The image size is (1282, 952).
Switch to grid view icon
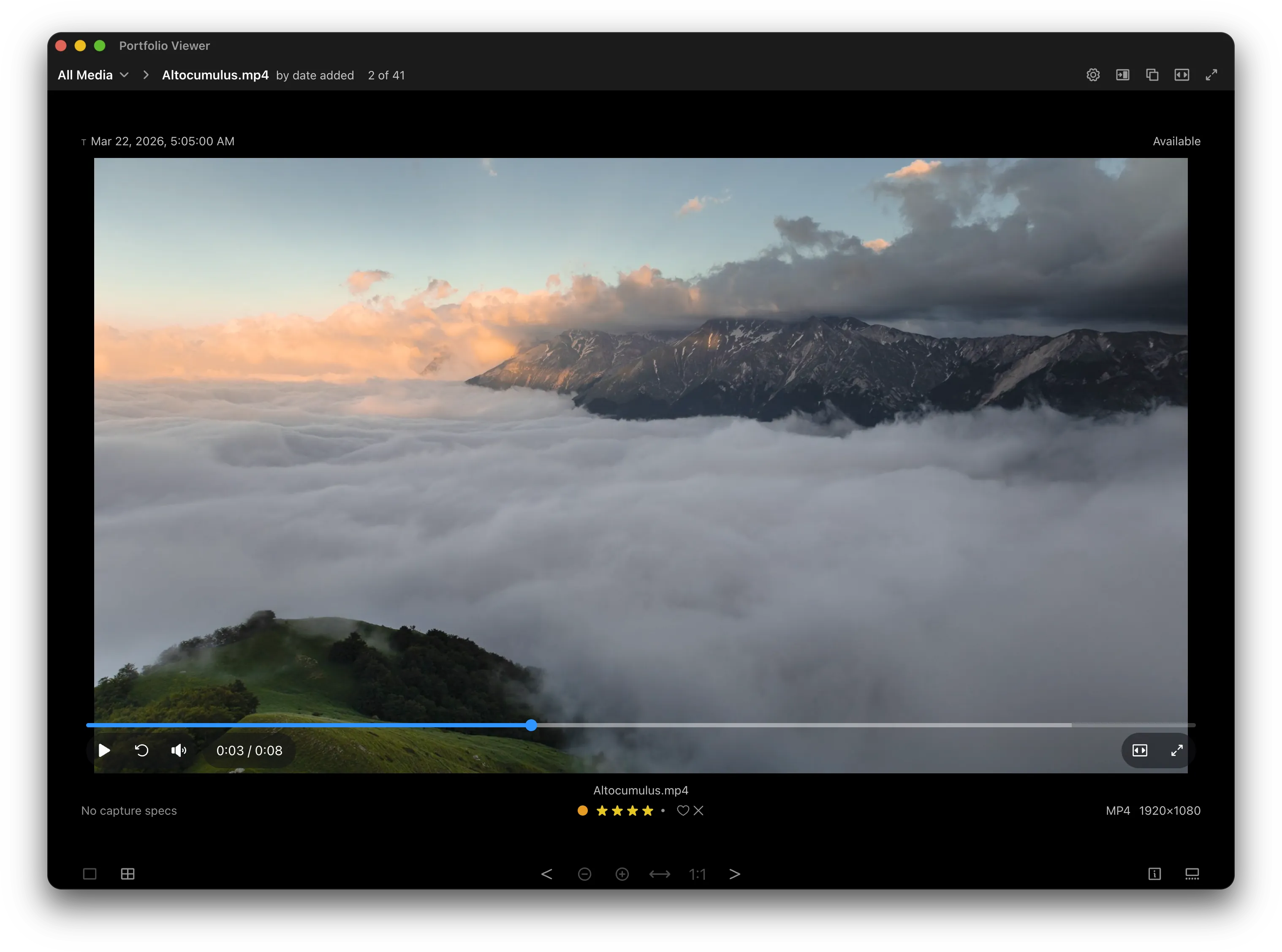click(128, 873)
